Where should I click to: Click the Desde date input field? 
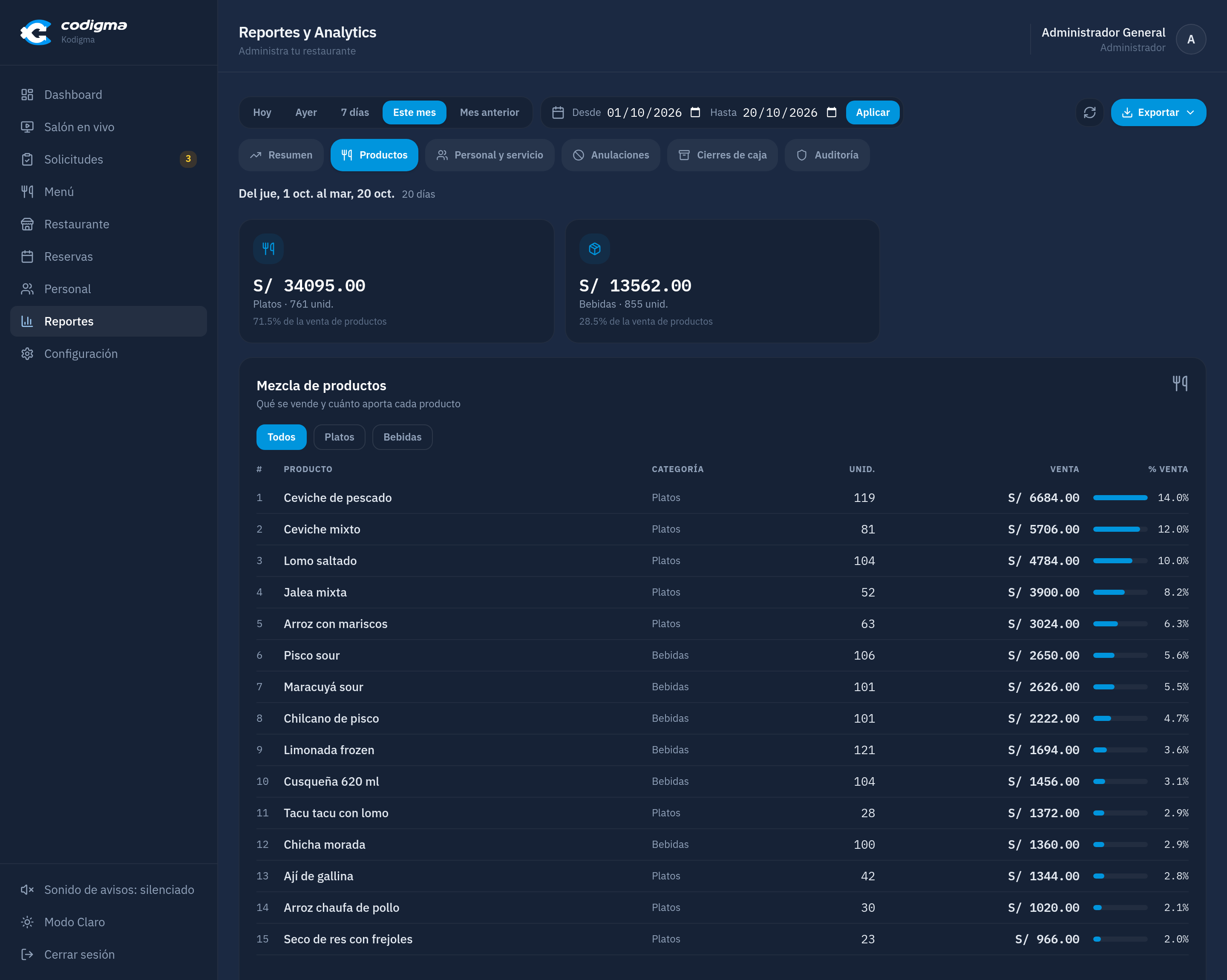coord(654,112)
